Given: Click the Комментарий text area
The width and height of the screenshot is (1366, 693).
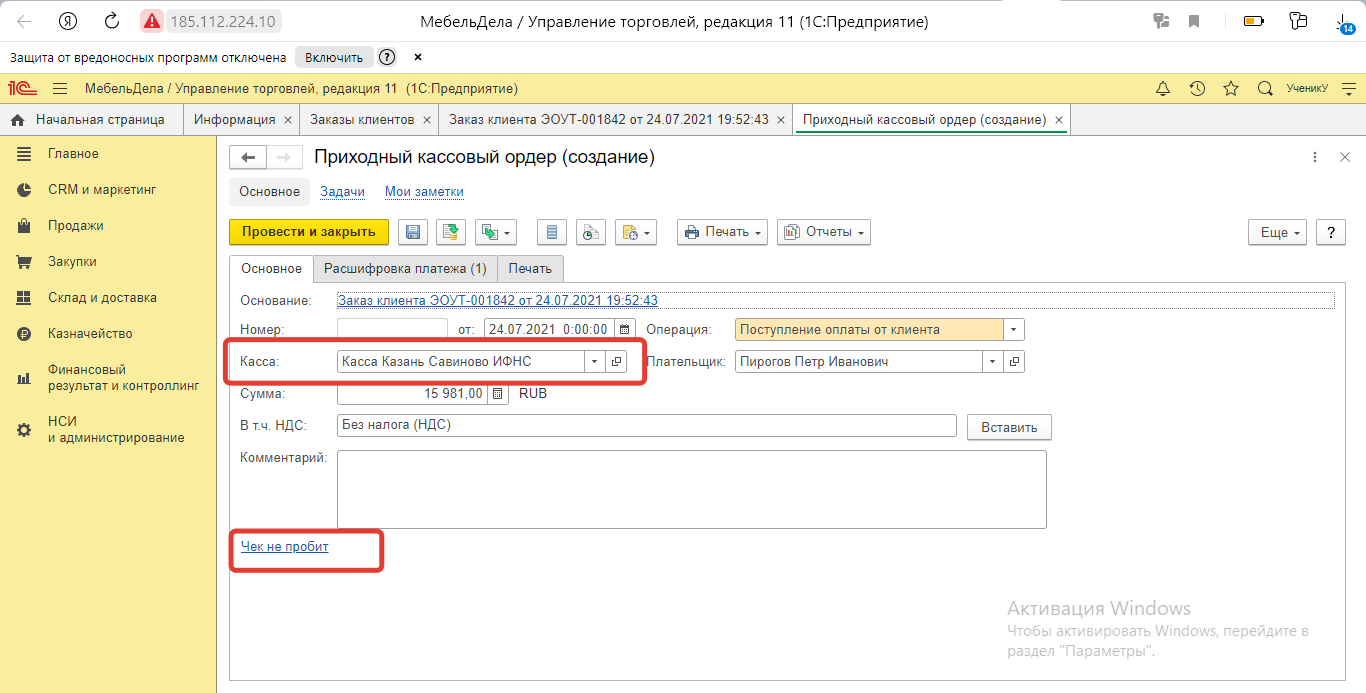Looking at the screenshot, I should coord(692,489).
